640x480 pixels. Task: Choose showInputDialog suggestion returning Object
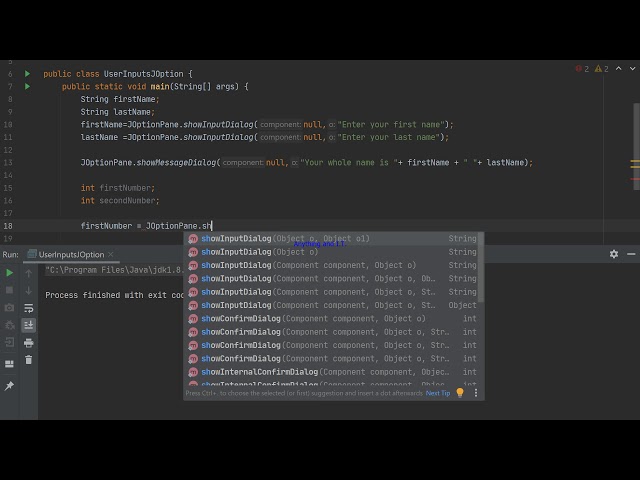pyautogui.click(x=332, y=305)
